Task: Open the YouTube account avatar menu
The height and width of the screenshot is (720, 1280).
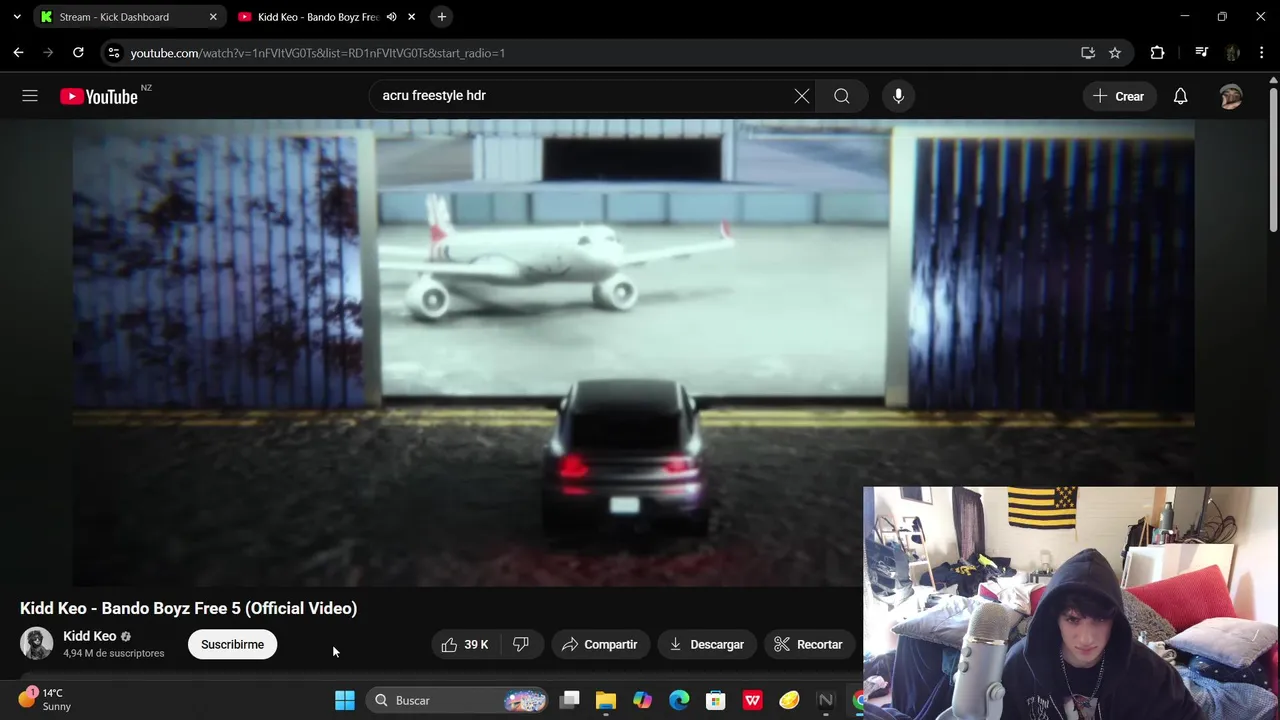Action: [x=1231, y=96]
